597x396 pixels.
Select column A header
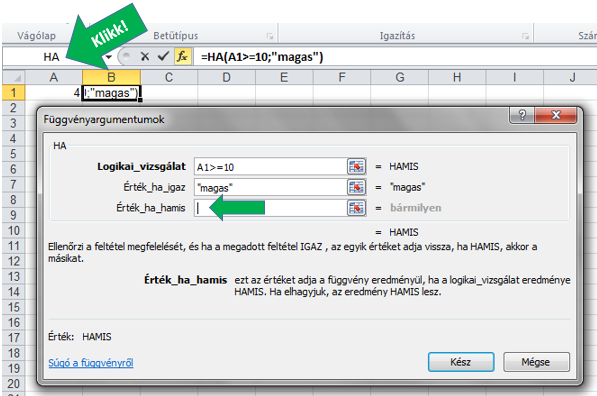pyautogui.click(x=53, y=77)
